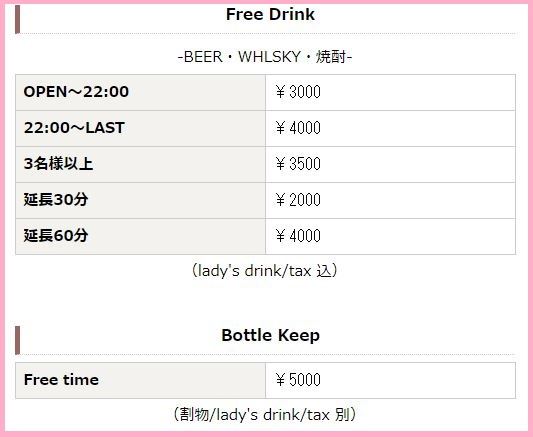Viewport: 533px width, 437px height.
Task: Click the ￥4000 price for 延長60分
Action: (298, 236)
